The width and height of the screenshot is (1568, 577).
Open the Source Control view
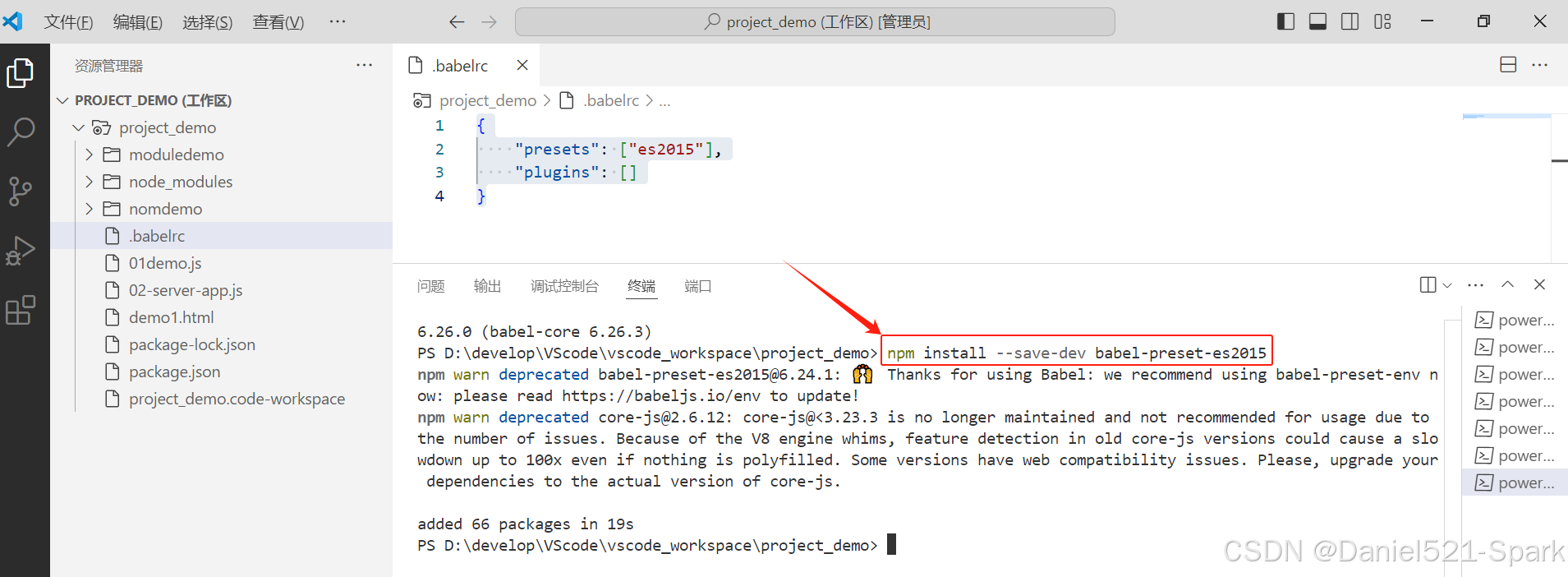click(20, 191)
